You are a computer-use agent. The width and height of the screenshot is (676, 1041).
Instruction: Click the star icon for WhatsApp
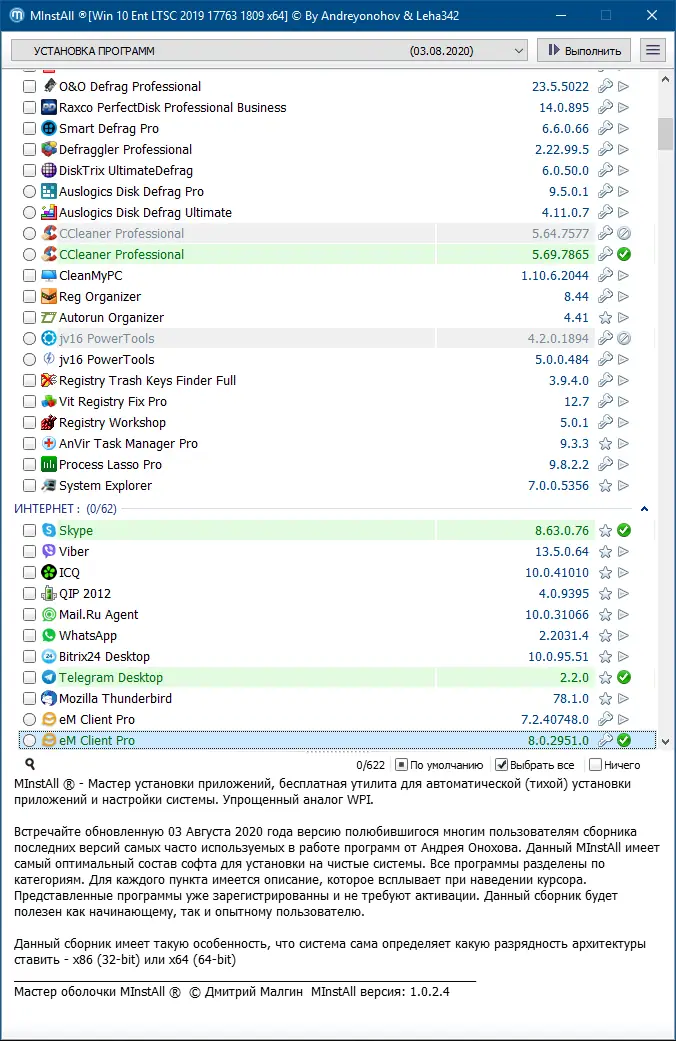605,636
